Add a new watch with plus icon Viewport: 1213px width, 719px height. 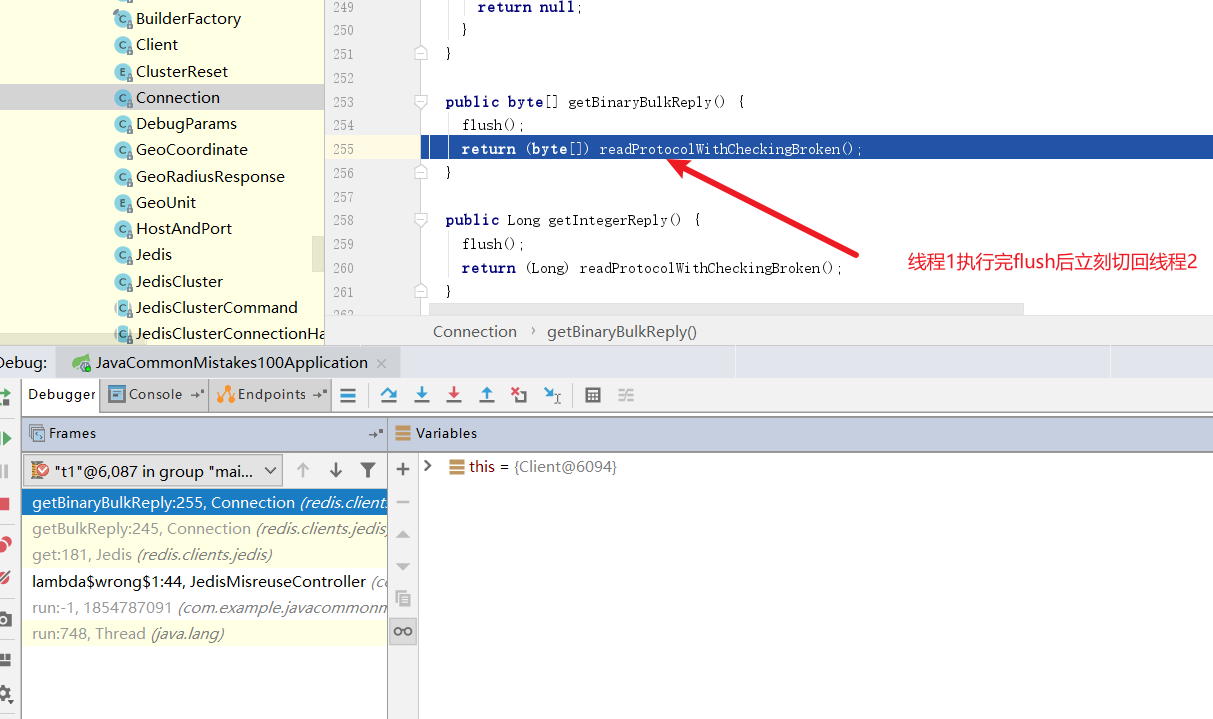click(403, 469)
